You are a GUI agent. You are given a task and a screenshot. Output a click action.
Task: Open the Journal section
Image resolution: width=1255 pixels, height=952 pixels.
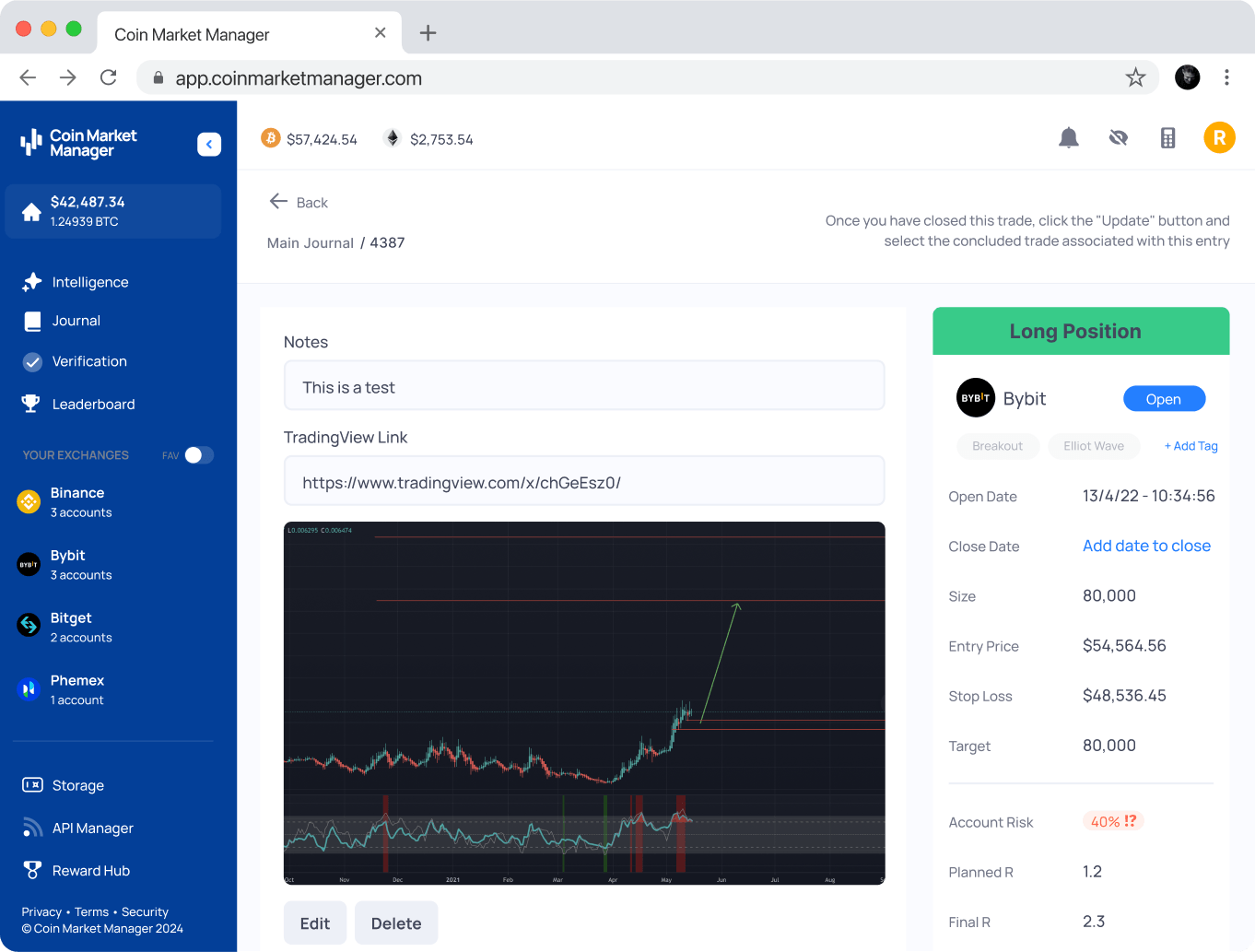(x=77, y=321)
